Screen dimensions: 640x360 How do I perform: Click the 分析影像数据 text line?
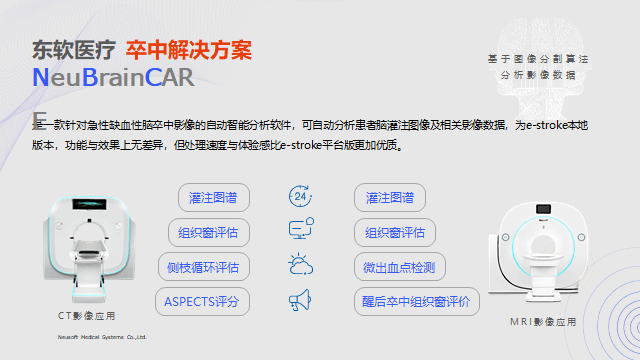coord(538,75)
